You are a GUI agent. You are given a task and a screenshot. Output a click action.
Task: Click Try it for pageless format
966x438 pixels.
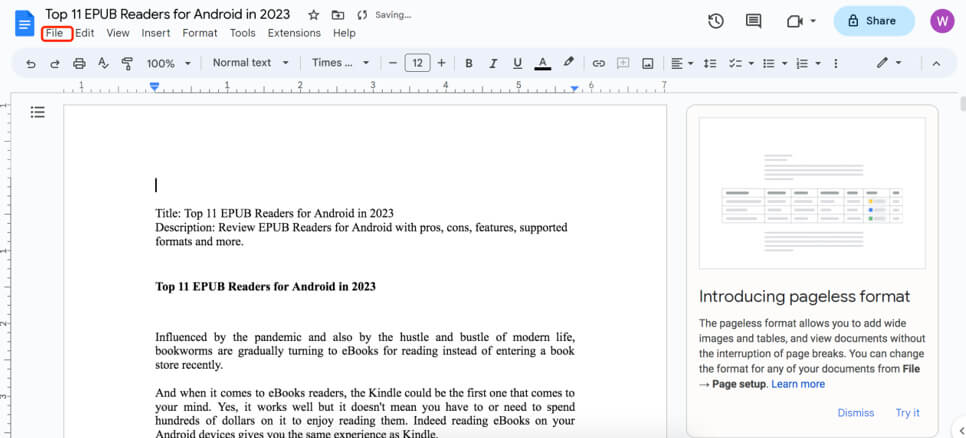pyautogui.click(x=907, y=413)
